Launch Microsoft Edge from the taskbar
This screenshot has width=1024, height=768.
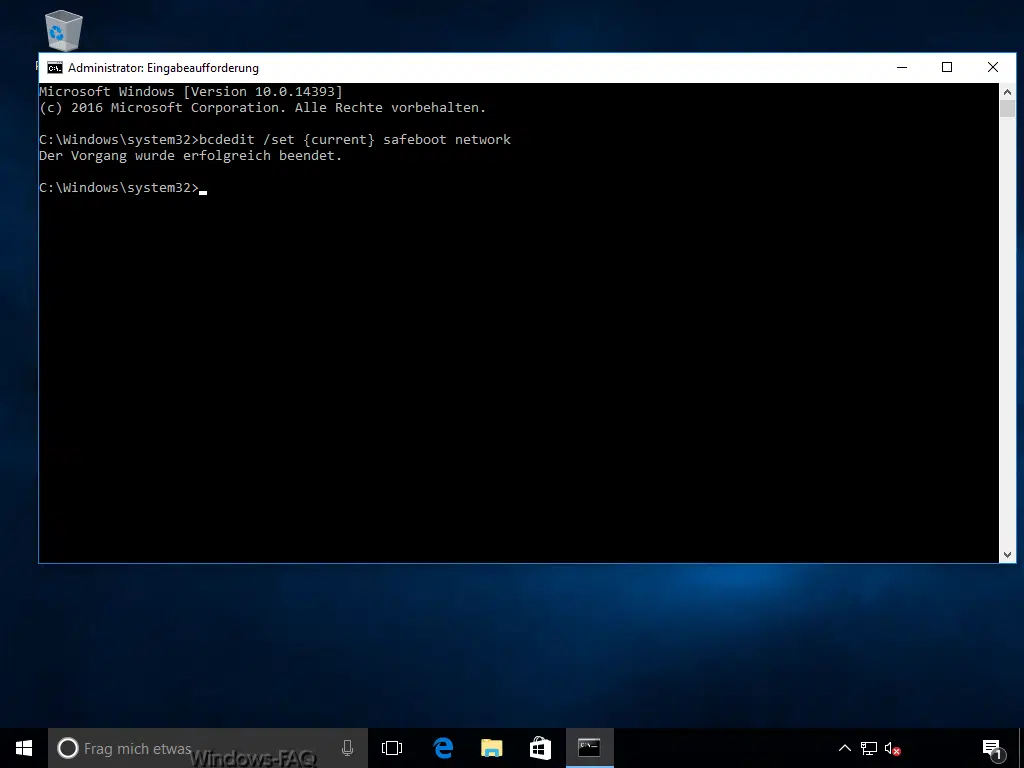click(x=443, y=748)
